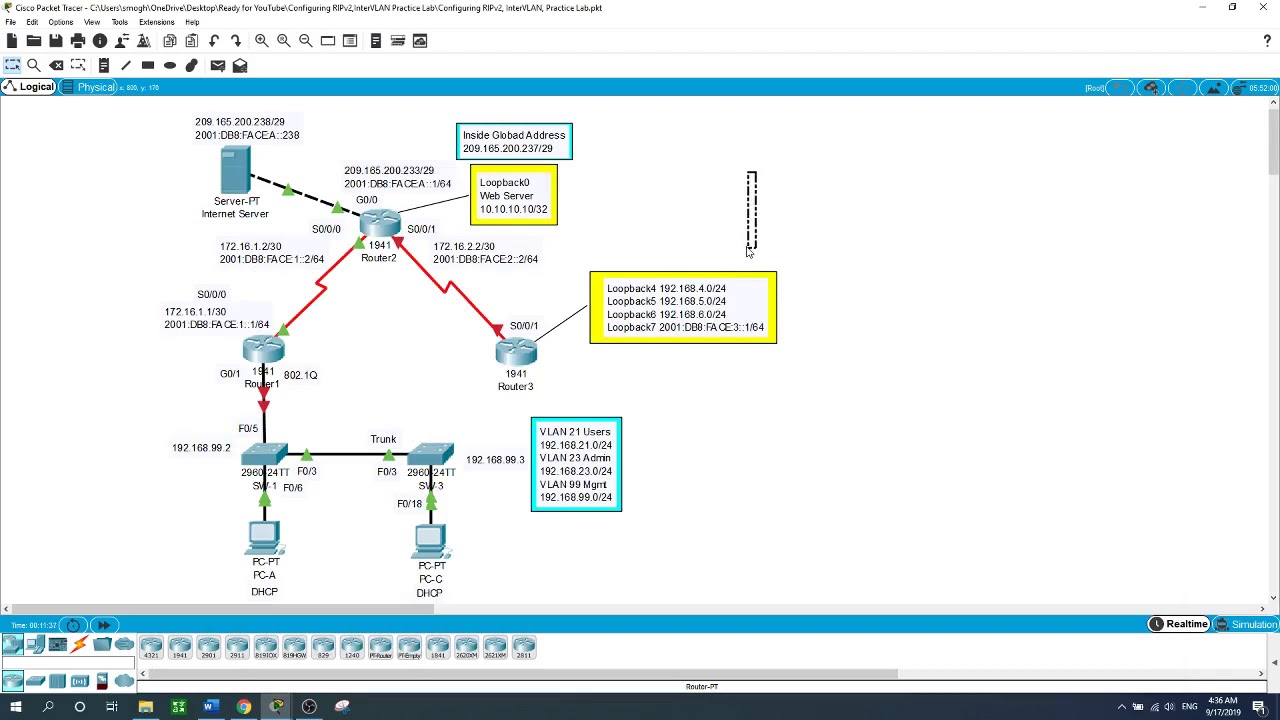Choose the Draw Line tool
The width and height of the screenshot is (1280, 720).
pyautogui.click(x=125, y=65)
